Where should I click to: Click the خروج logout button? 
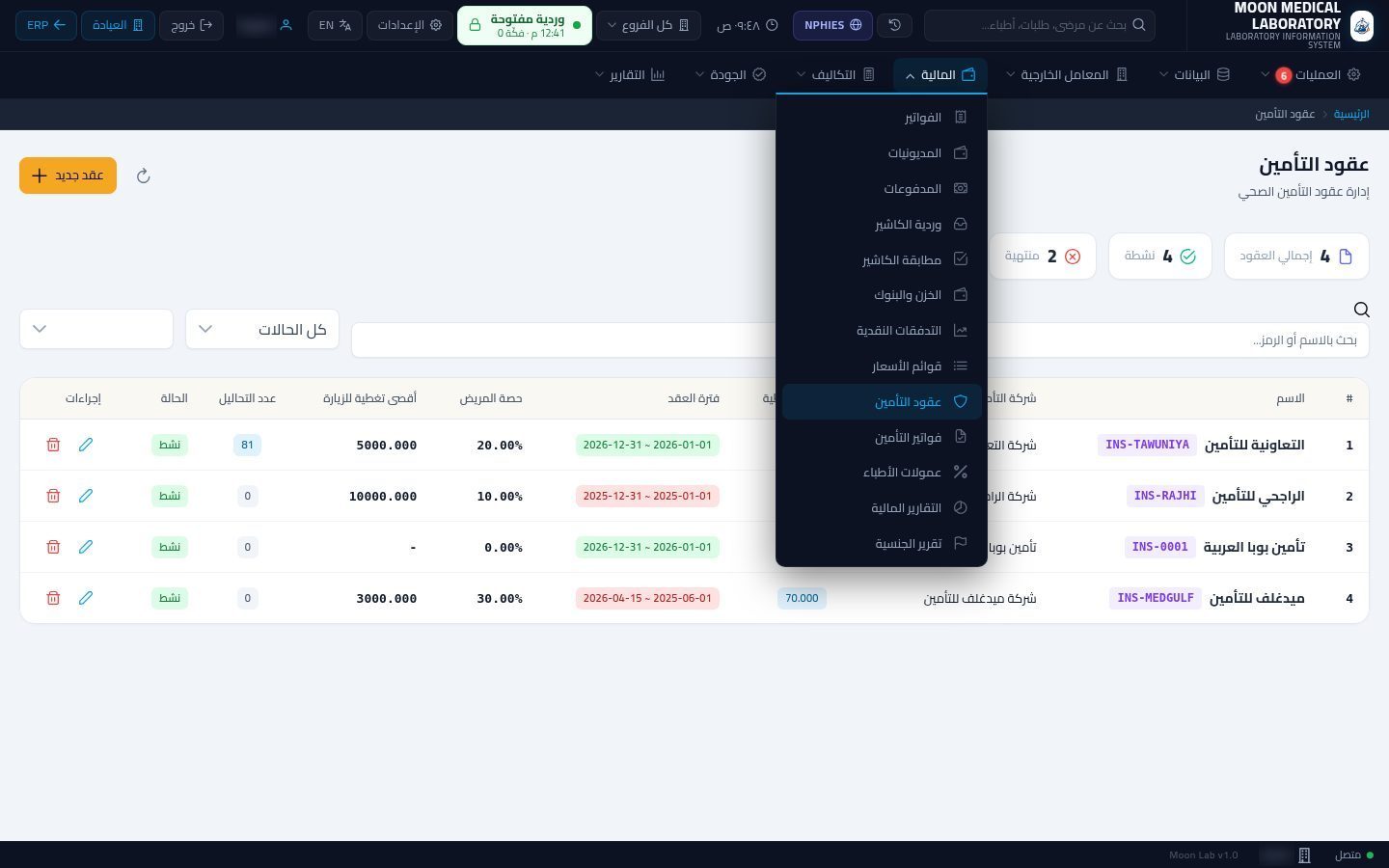click(191, 25)
